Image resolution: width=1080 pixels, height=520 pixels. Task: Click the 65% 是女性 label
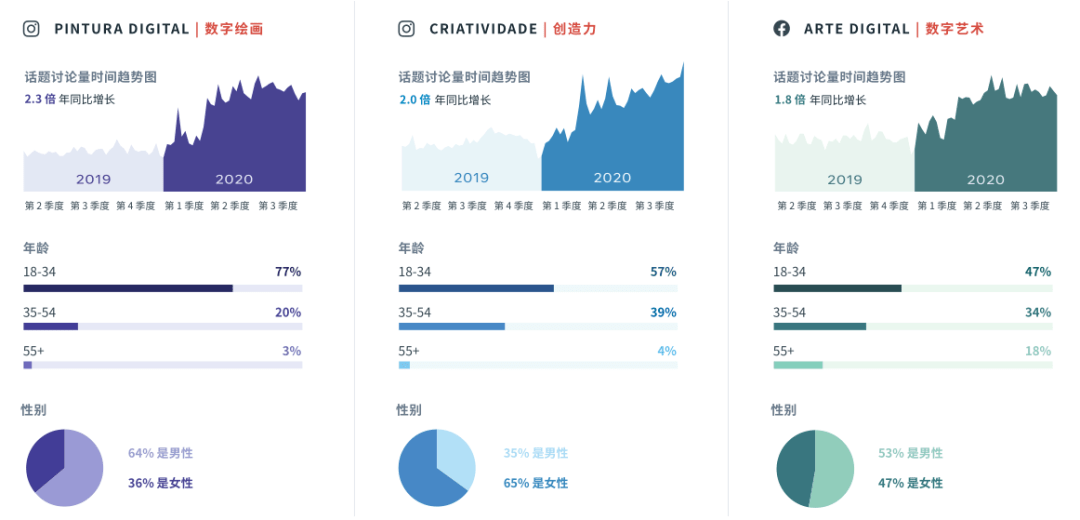pyautogui.click(x=536, y=483)
